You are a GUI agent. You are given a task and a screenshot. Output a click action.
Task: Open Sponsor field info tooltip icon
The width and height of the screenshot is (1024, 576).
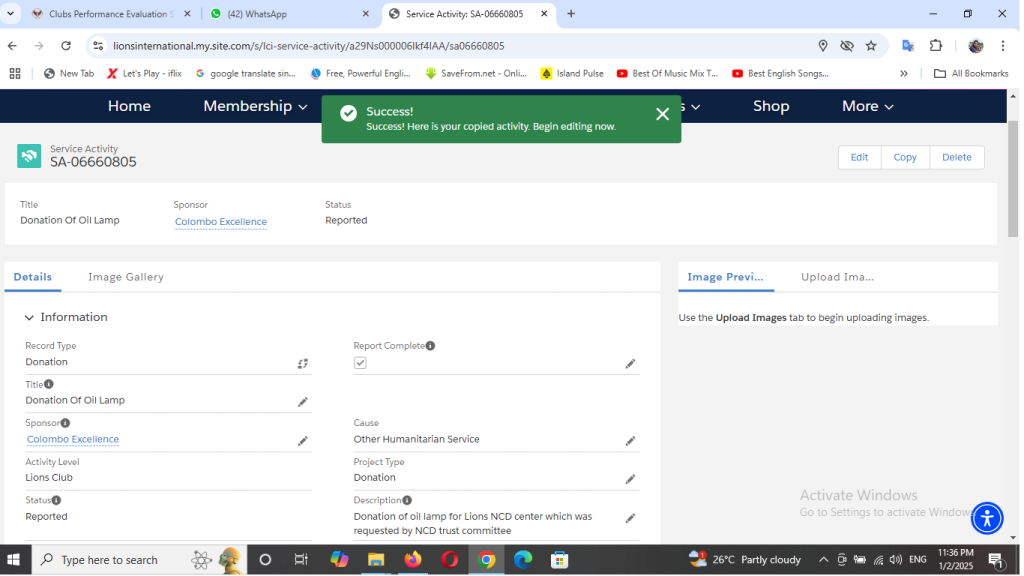[x=65, y=423]
